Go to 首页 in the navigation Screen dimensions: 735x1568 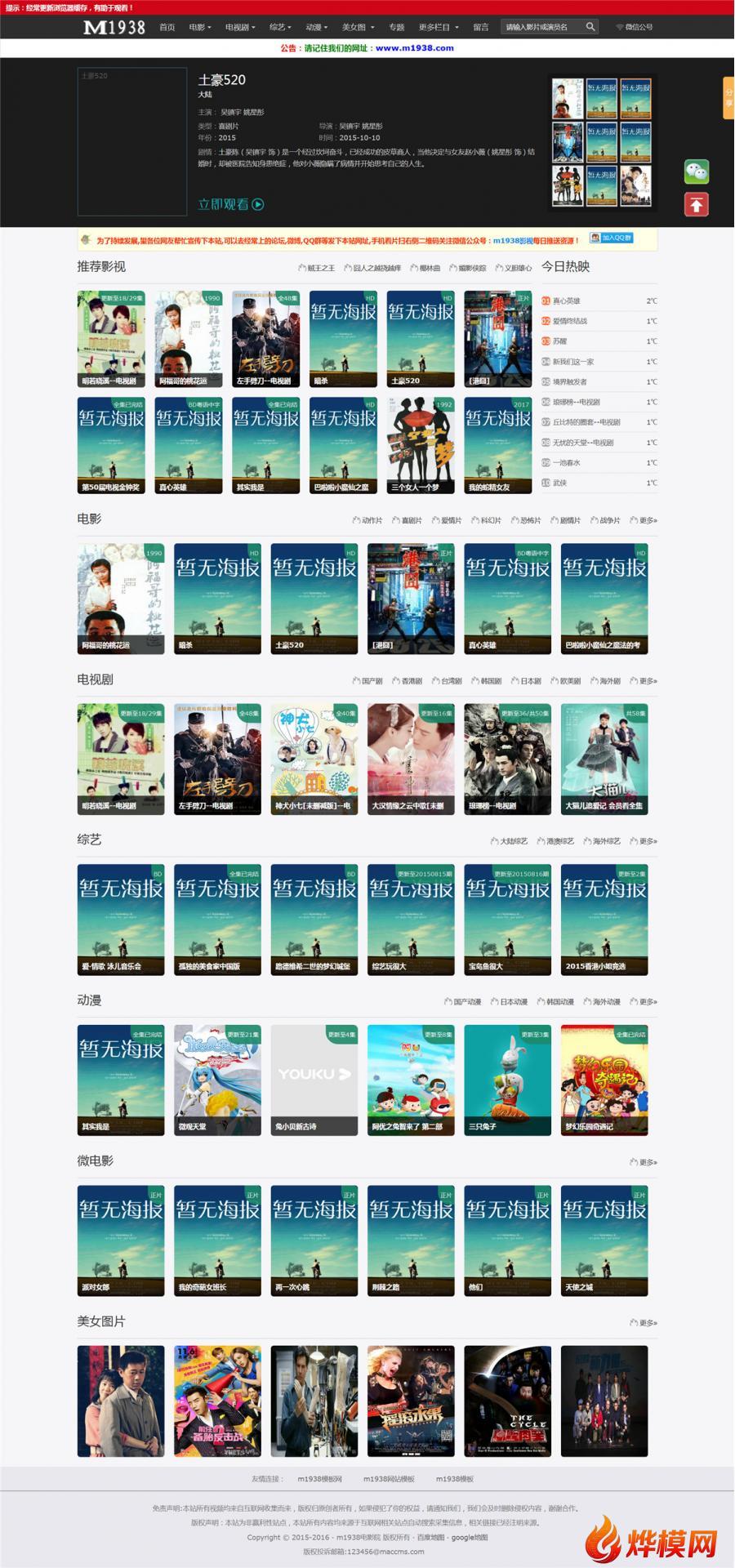click(x=167, y=27)
